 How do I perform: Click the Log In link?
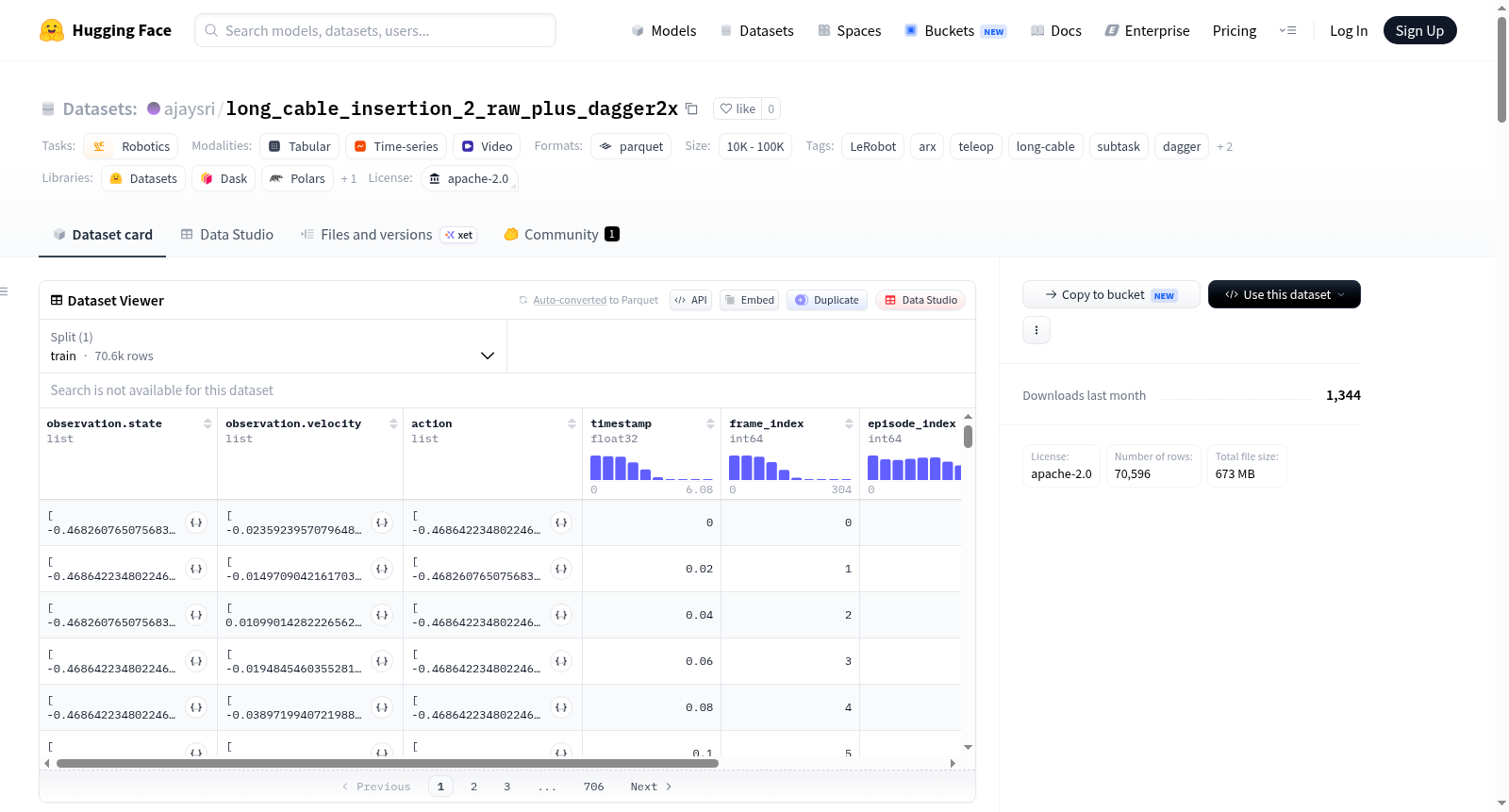[x=1349, y=30]
